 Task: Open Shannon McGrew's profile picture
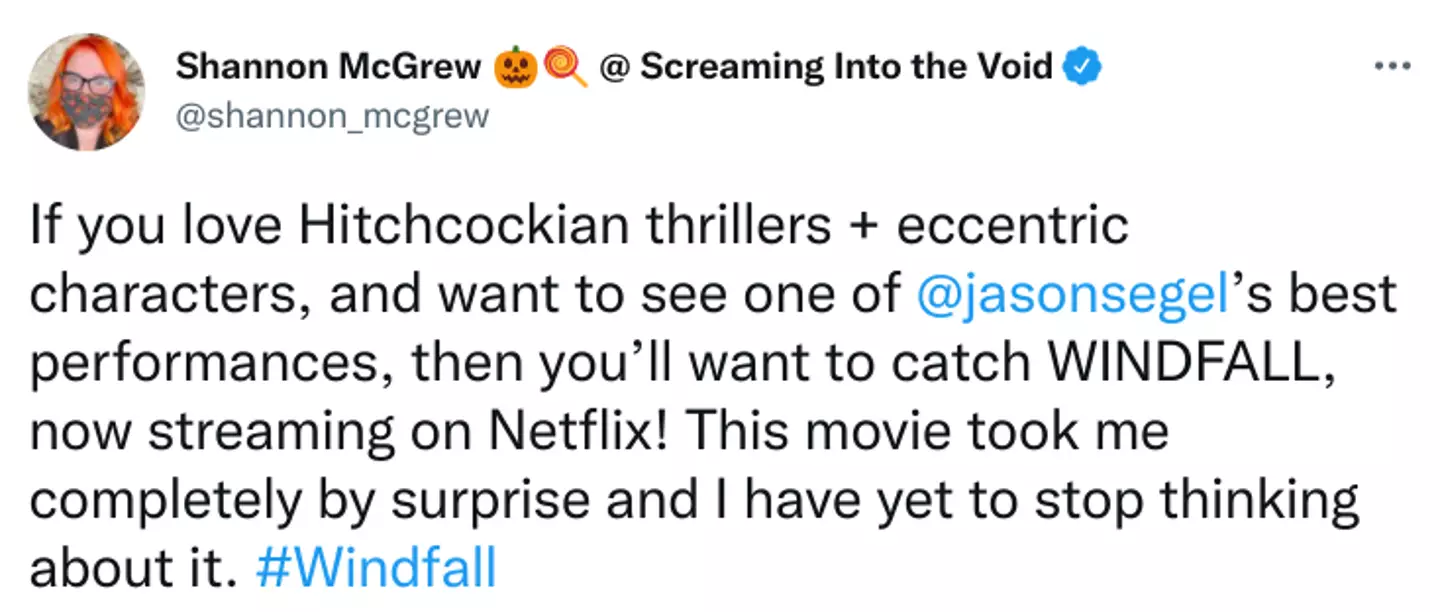click(87, 92)
